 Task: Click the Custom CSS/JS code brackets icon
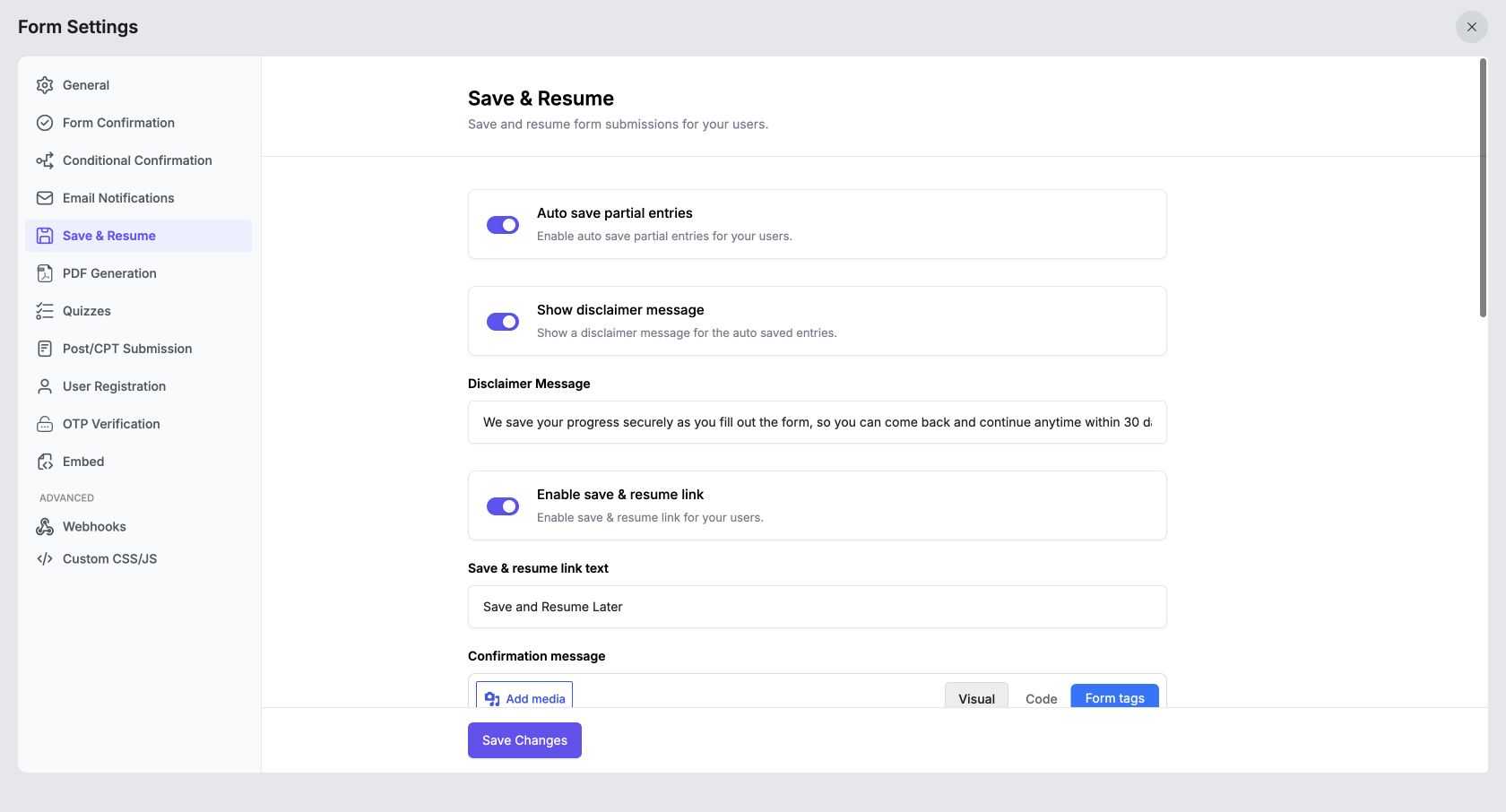click(45, 558)
